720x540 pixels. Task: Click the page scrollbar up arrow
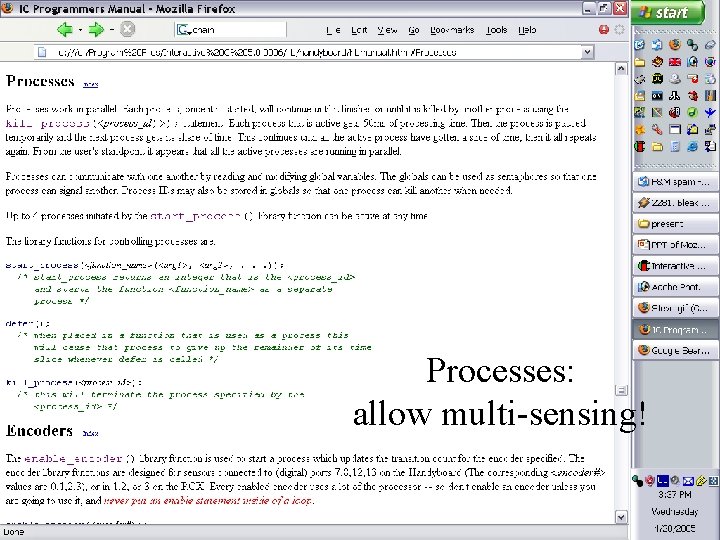point(621,69)
